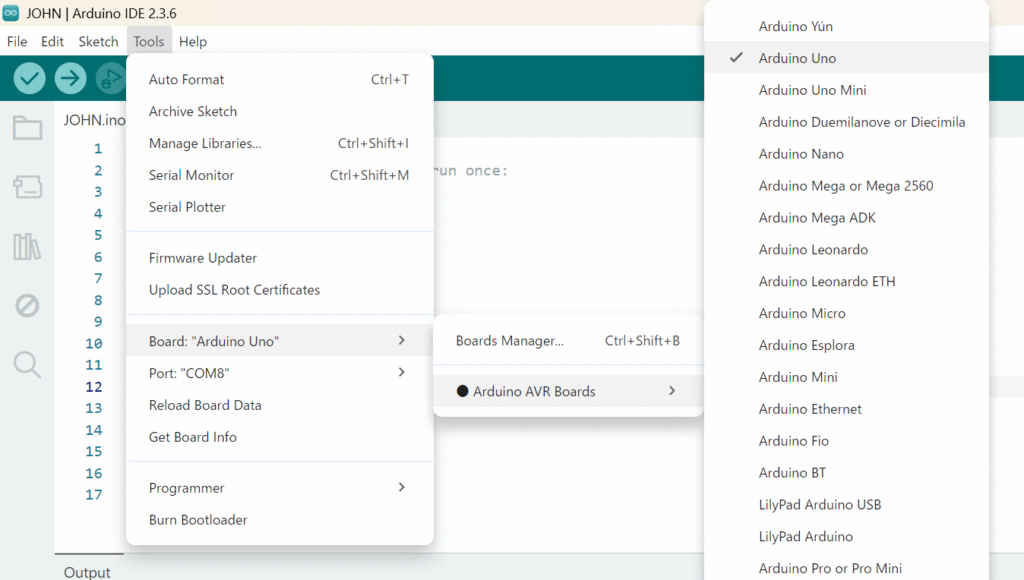Choose the Arduino Mini board
The width and height of the screenshot is (1024, 580).
[846, 377]
